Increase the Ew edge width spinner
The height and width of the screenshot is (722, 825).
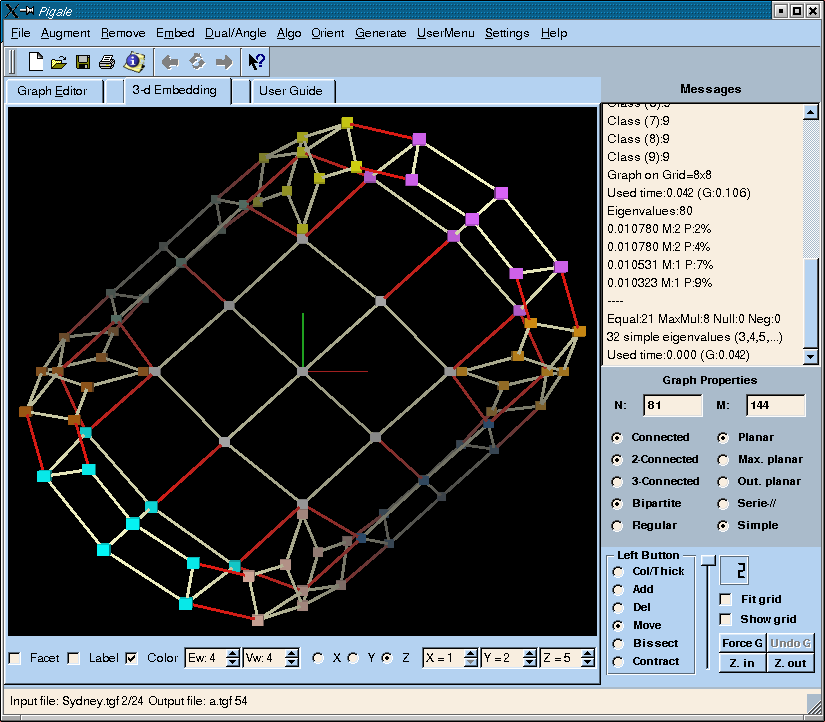pos(231,653)
